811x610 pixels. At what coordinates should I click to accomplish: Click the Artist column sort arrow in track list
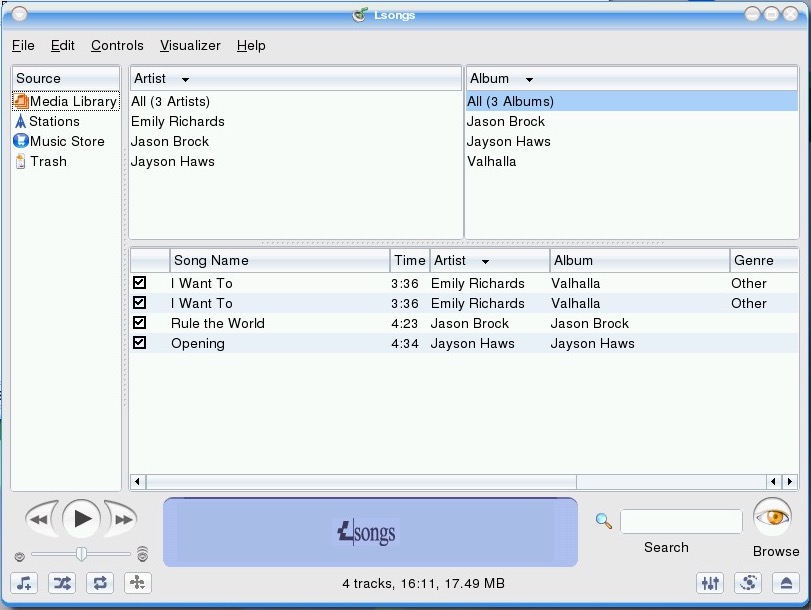[485, 261]
